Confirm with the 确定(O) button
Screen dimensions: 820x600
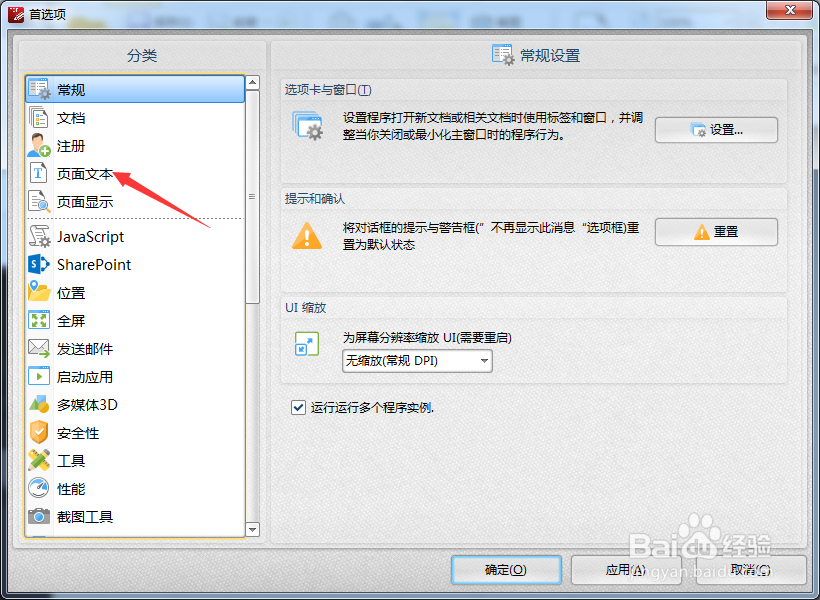click(x=506, y=570)
